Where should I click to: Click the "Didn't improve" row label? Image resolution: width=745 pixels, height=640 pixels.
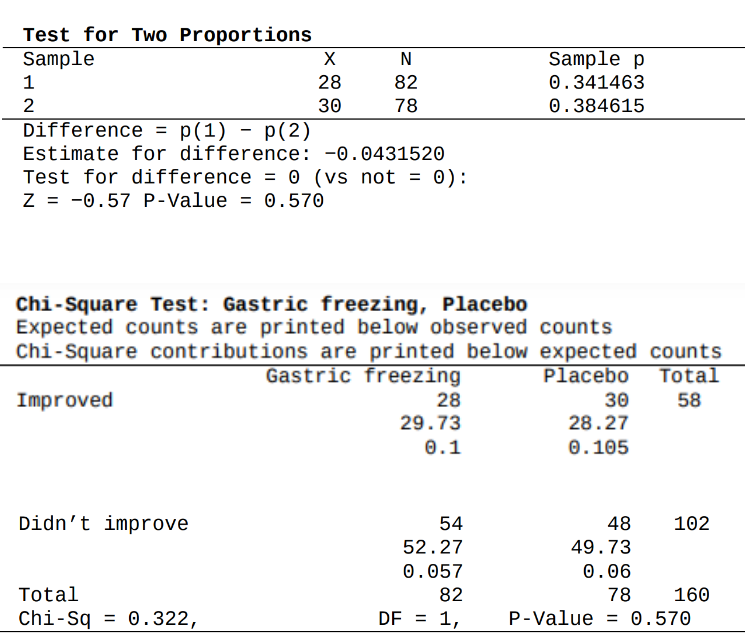(103, 524)
